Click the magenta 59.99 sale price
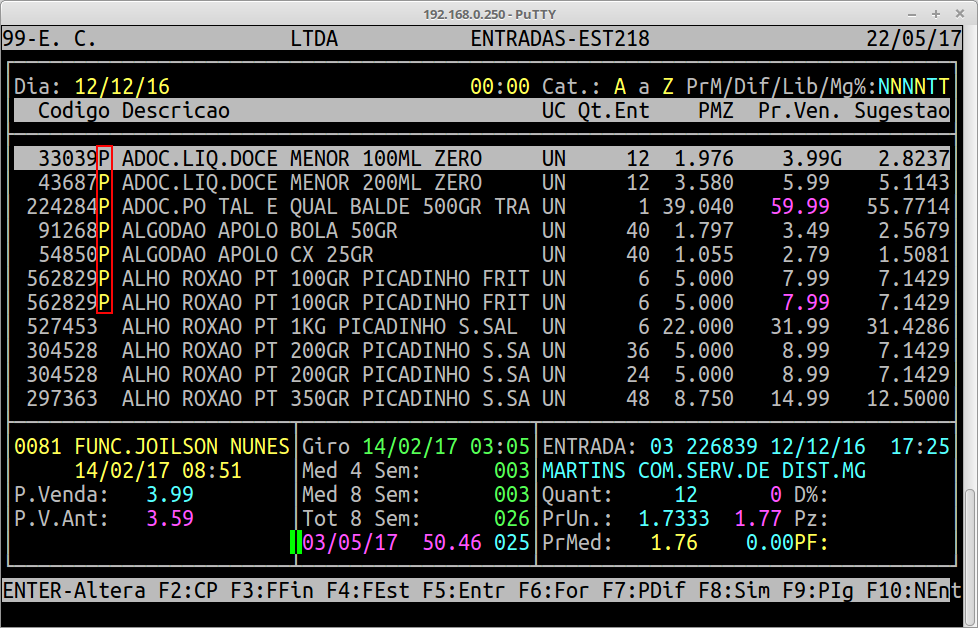 (800, 207)
